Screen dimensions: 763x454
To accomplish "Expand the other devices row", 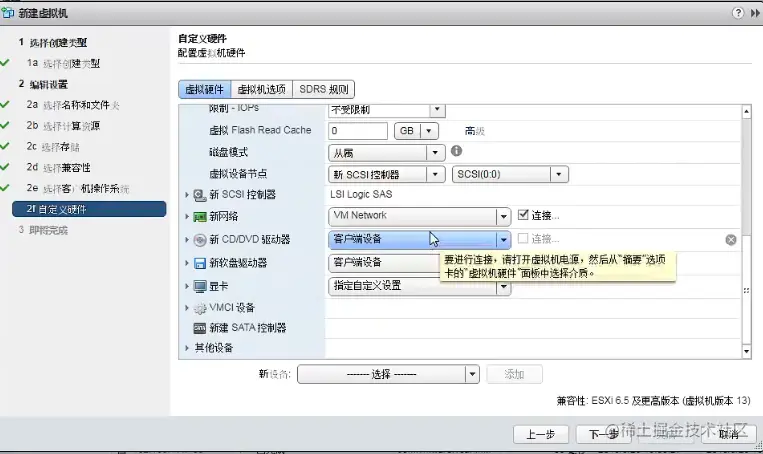I will [x=186, y=347].
